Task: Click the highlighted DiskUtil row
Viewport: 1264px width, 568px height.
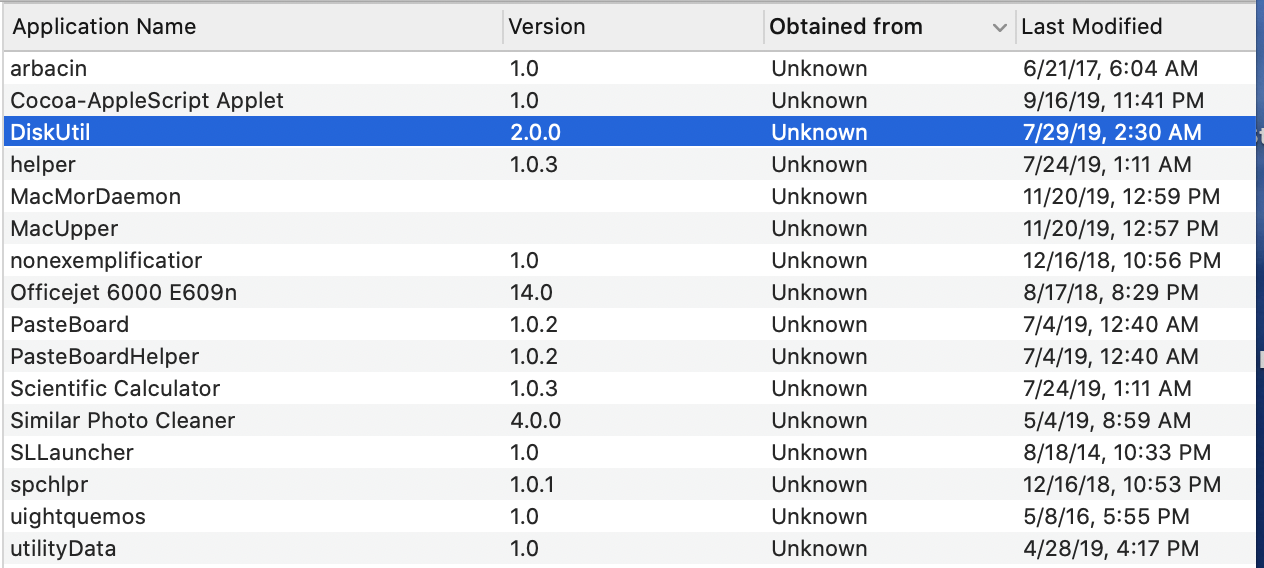Action: pos(51,133)
